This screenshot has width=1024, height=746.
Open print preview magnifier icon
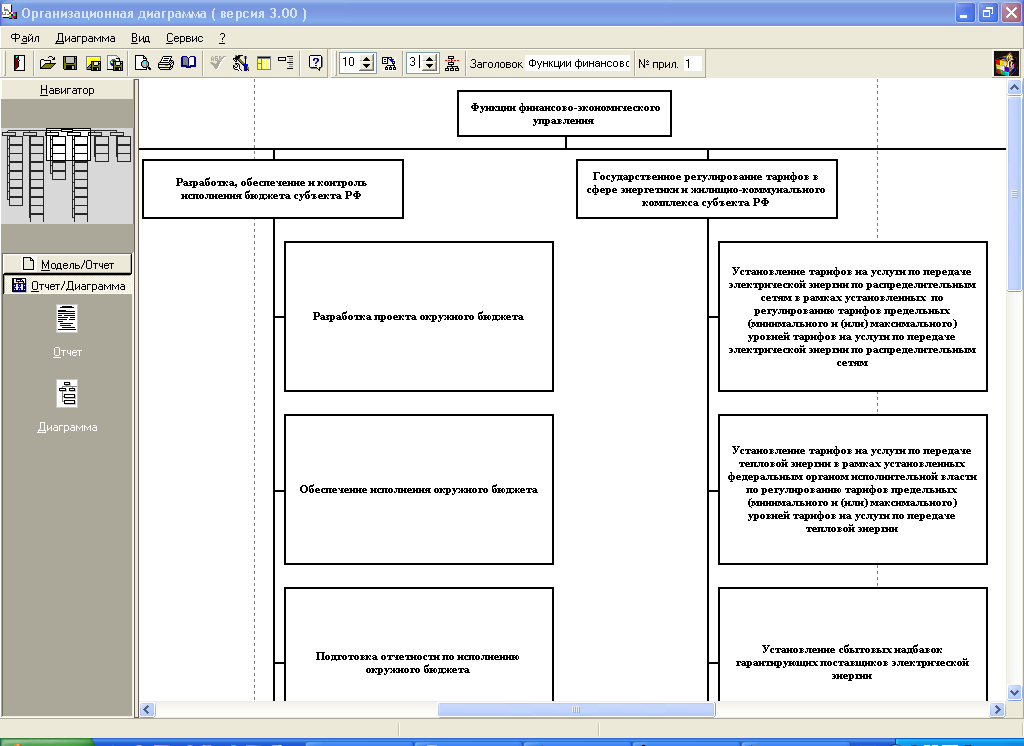pos(142,63)
